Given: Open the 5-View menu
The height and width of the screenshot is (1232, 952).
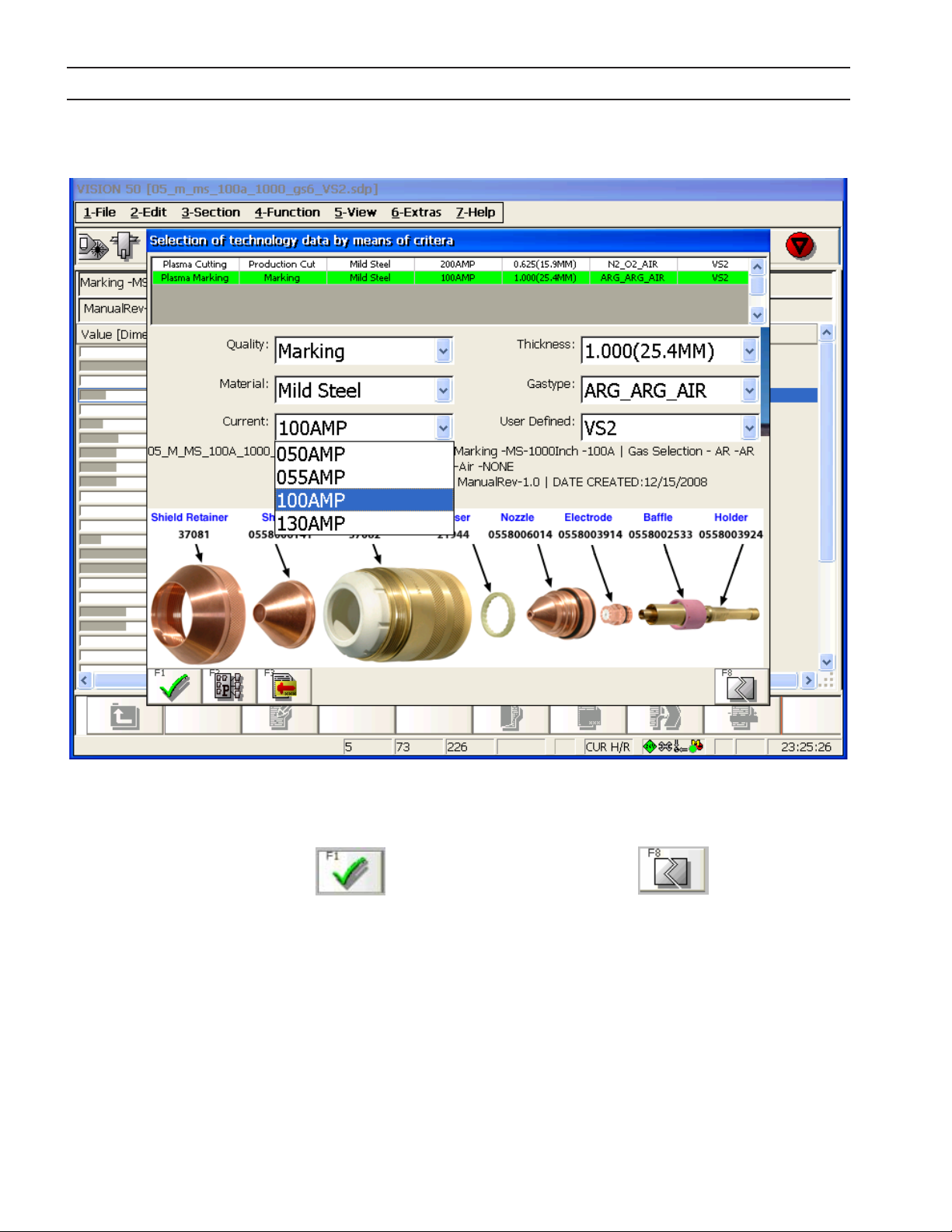Looking at the screenshot, I should coord(355,212).
